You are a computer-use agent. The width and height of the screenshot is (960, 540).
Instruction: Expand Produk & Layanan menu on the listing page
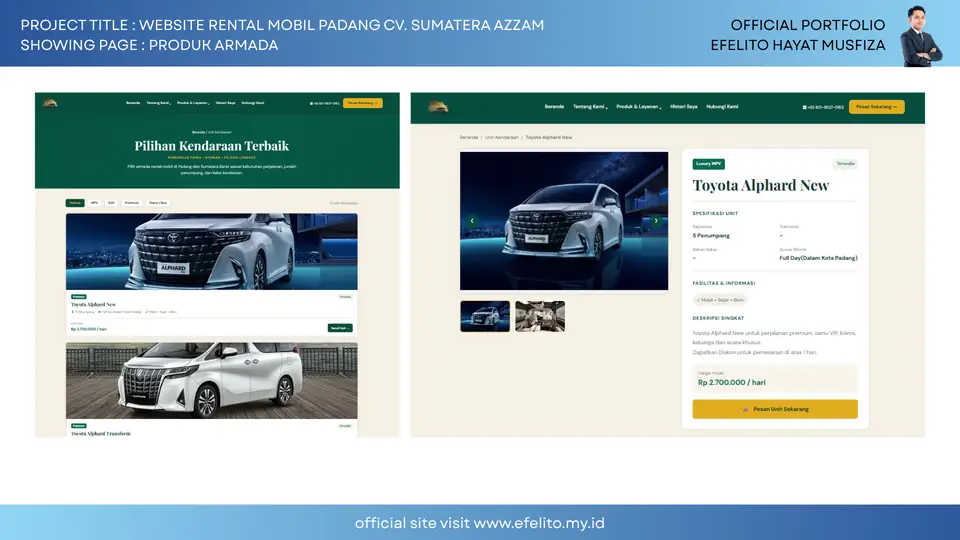[x=193, y=103]
